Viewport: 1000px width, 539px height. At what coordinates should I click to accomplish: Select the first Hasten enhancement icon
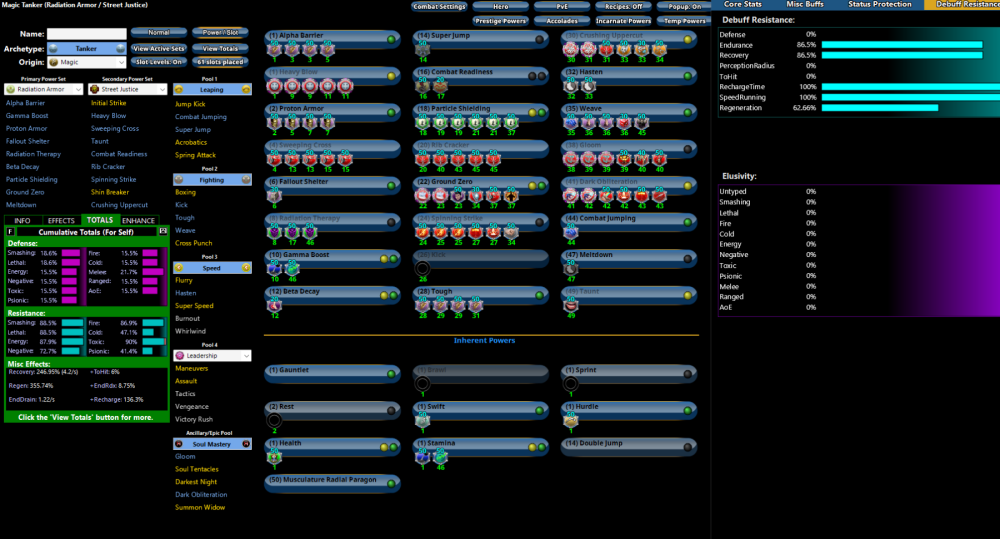tap(571, 87)
